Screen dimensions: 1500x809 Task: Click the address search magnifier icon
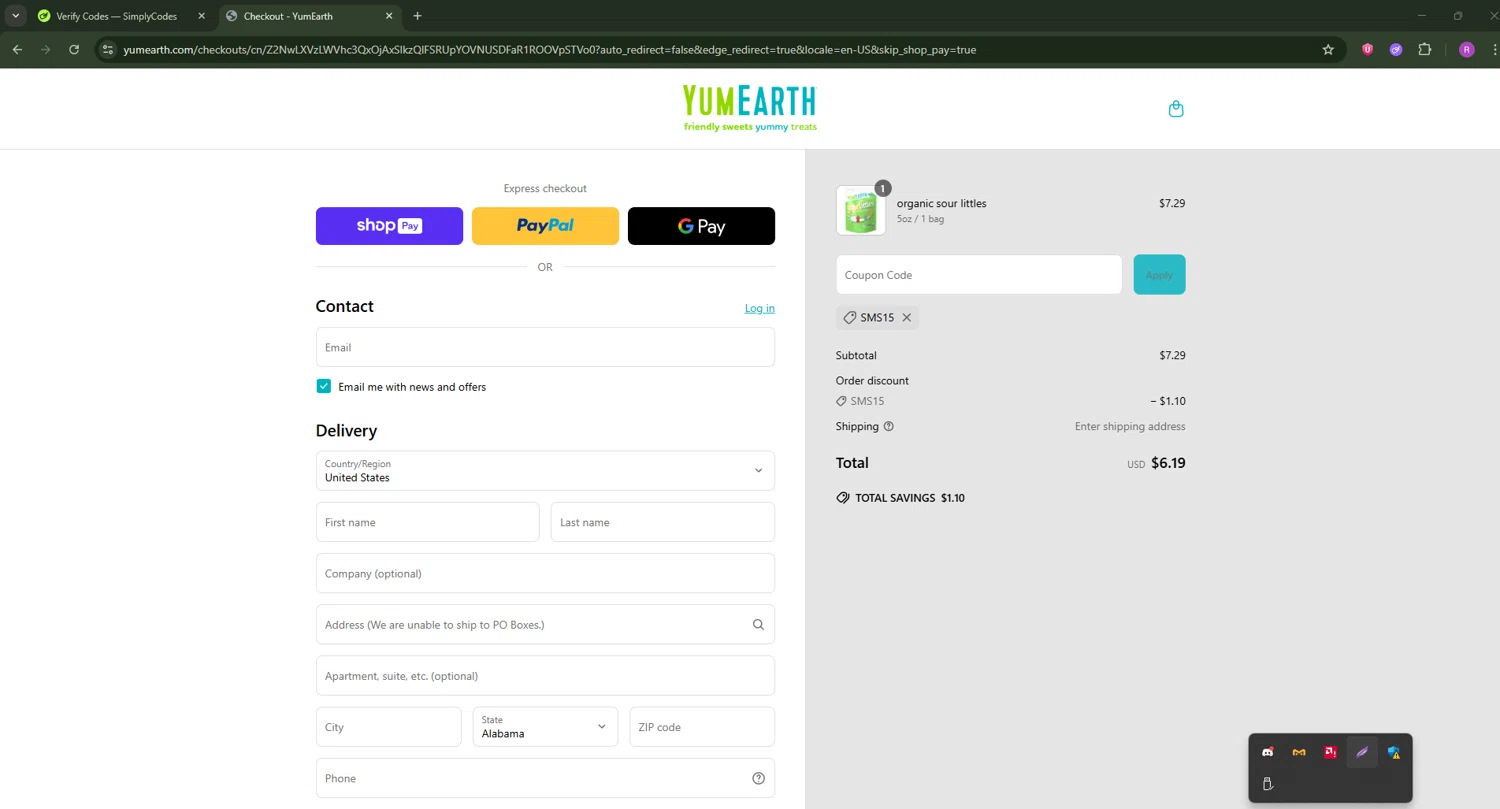point(758,625)
